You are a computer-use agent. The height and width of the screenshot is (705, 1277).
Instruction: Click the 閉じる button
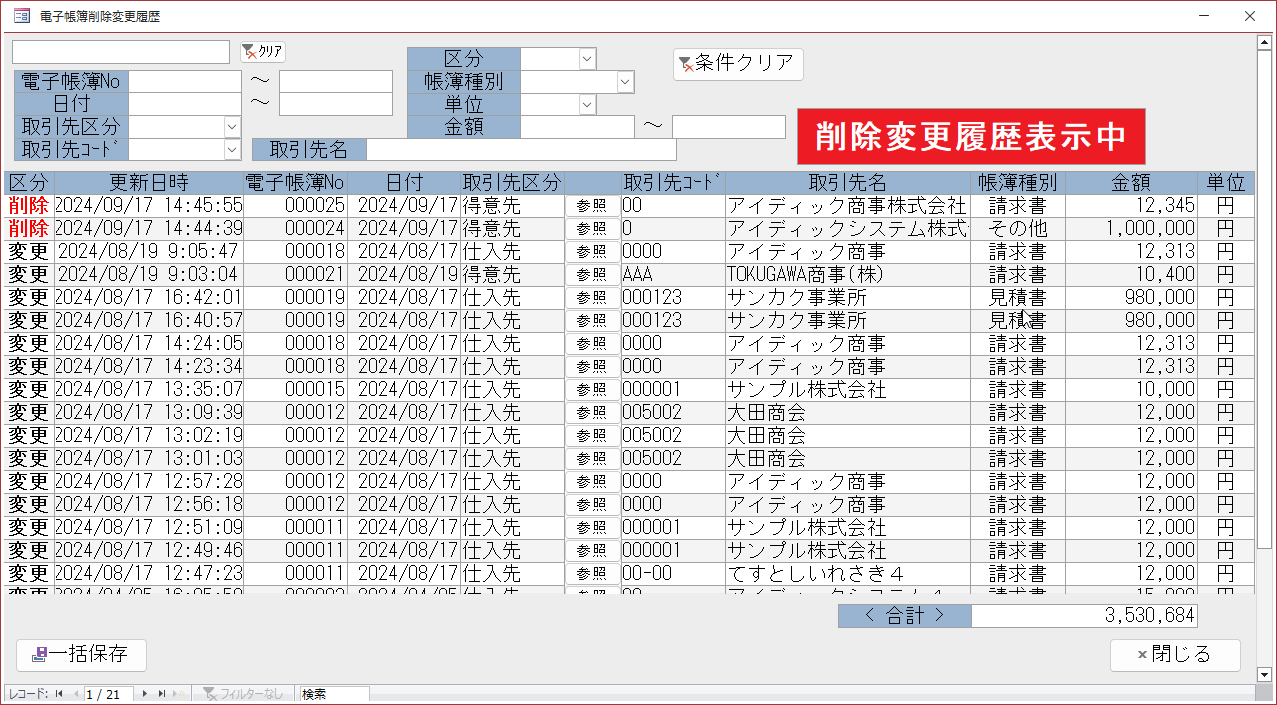click(1175, 655)
